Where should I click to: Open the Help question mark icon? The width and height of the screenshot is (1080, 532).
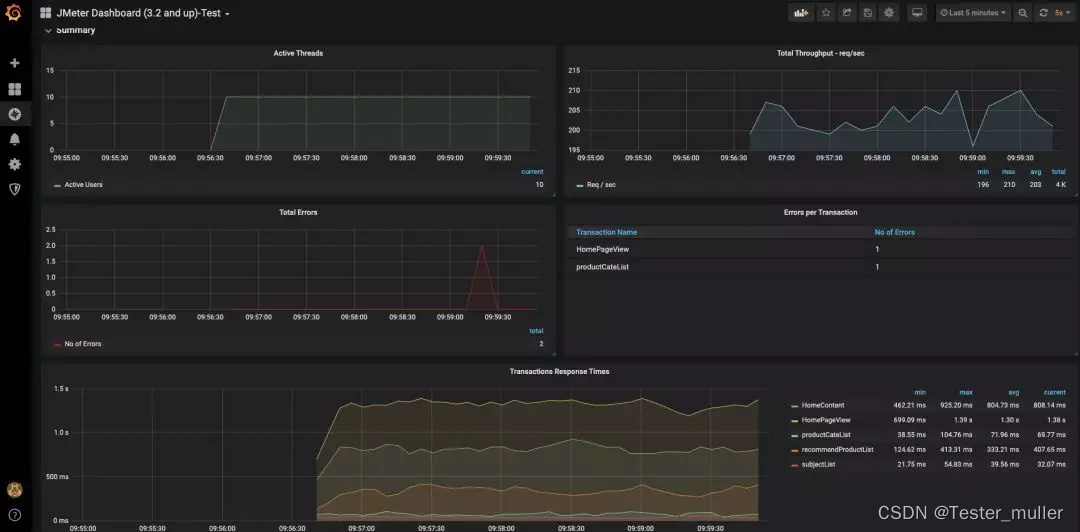pyautogui.click(x=14, y=515)
